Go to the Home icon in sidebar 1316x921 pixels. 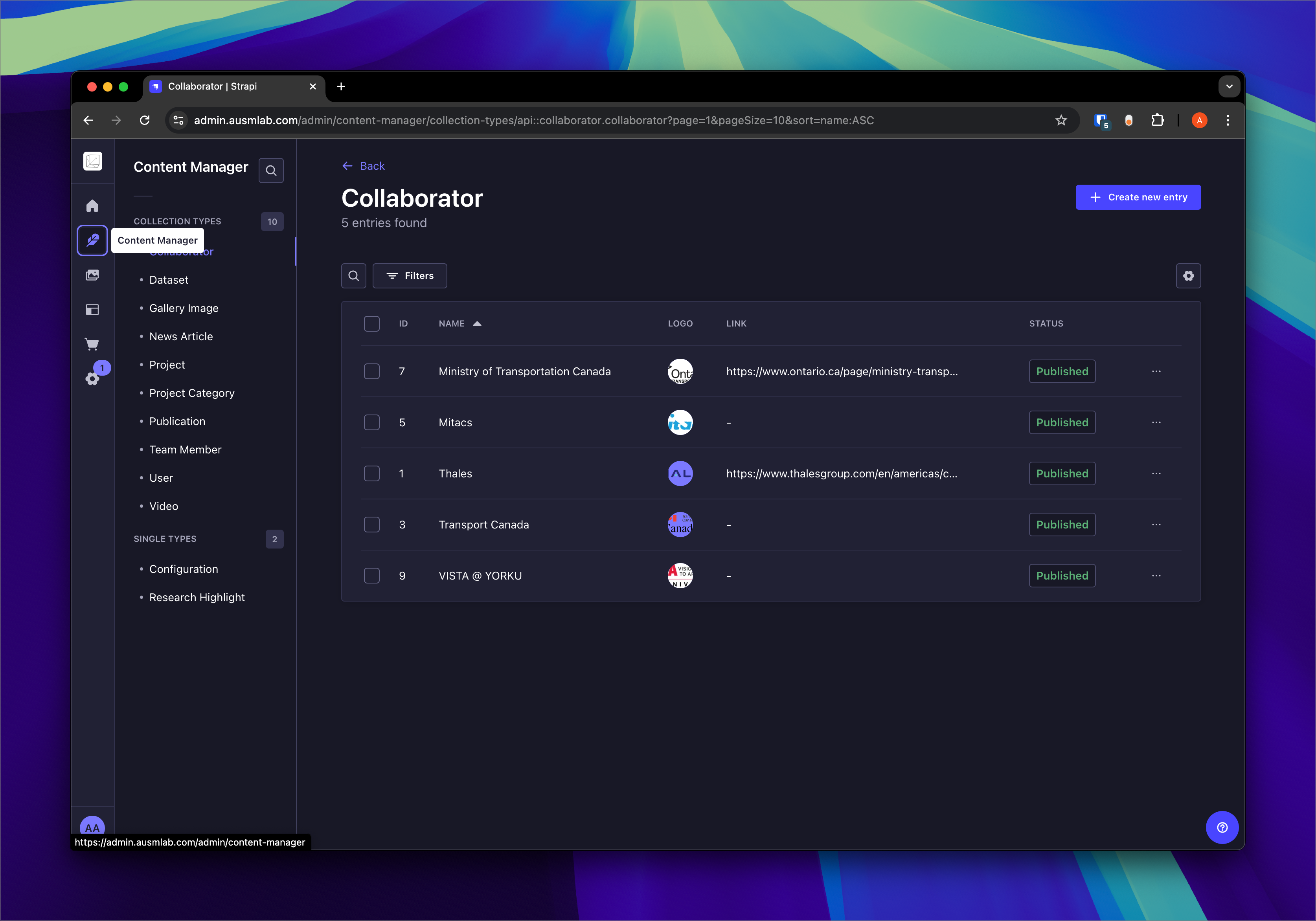pos(92,206)
